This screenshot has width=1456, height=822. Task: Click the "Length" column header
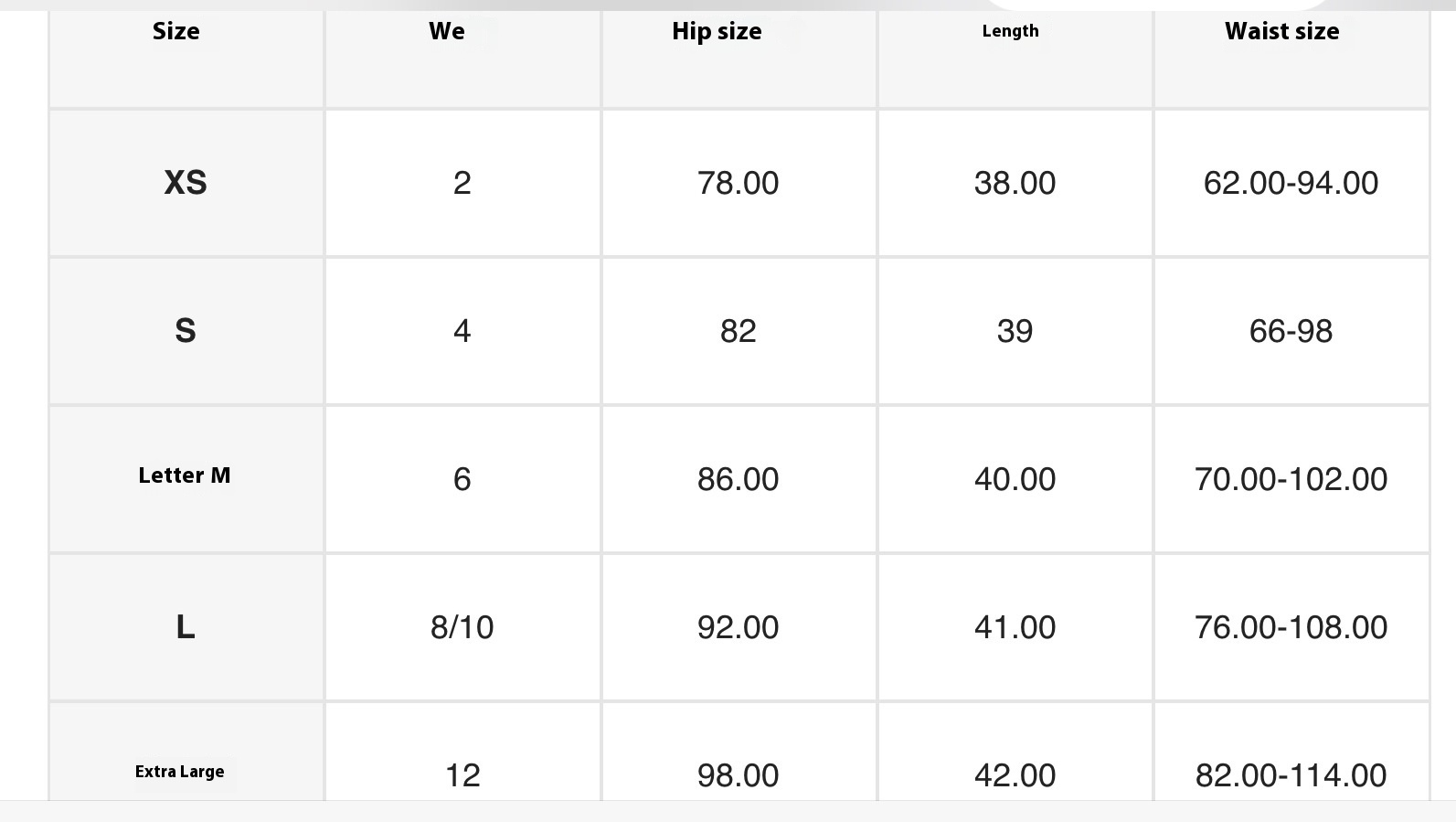point(1010,31)
